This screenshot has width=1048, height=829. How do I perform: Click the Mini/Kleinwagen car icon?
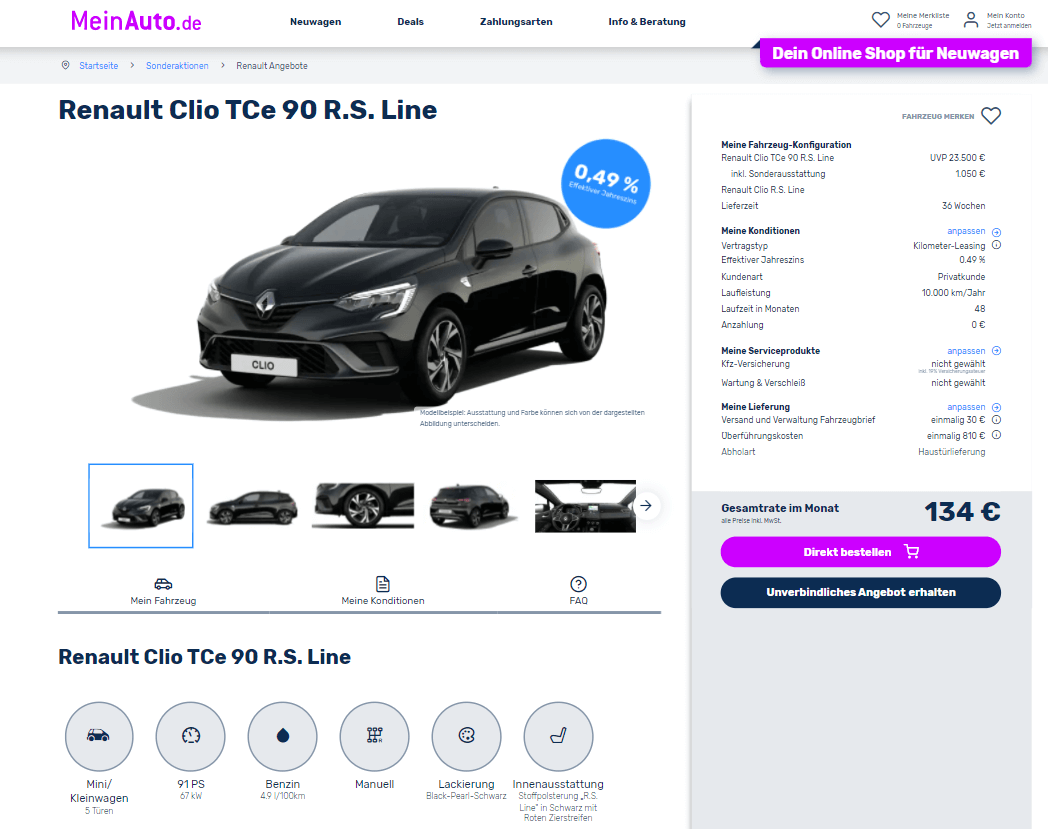[99, 736]
